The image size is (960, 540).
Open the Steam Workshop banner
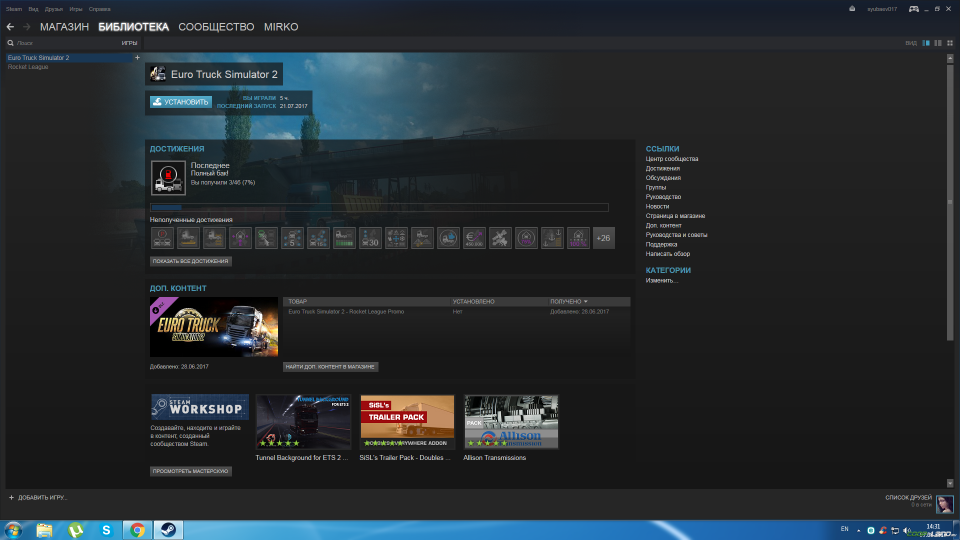200,407
